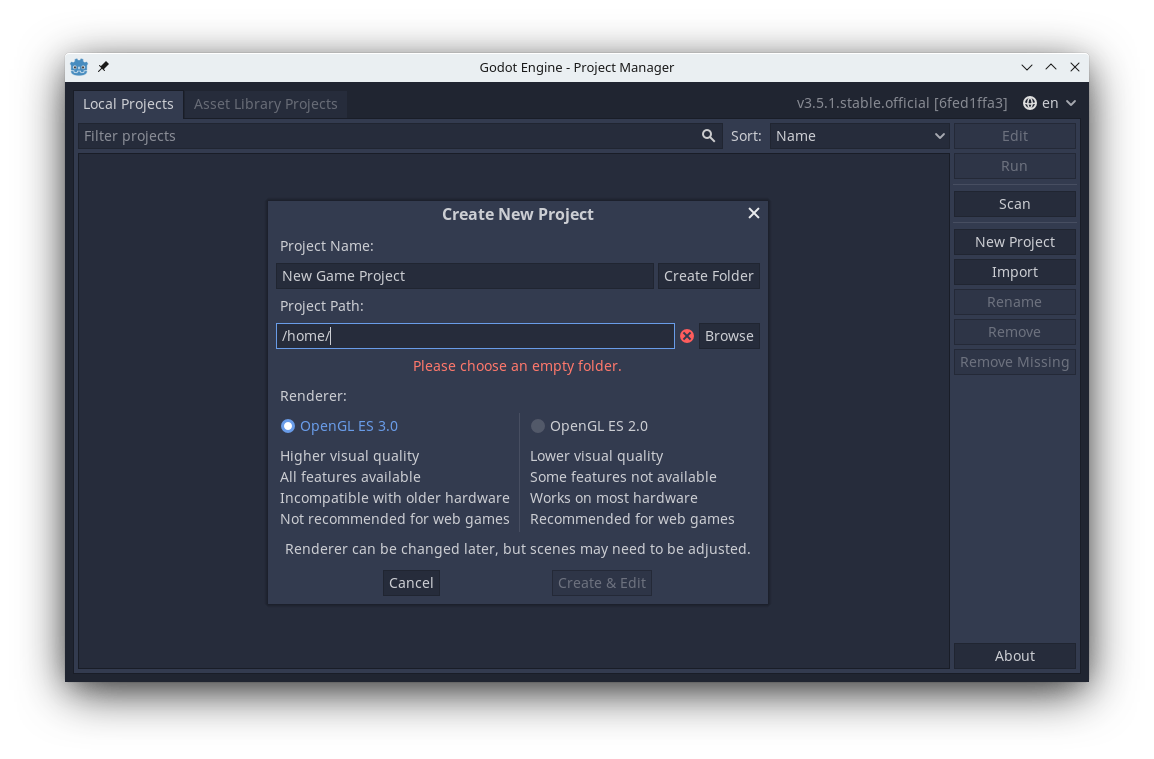Maximize the Project Manager window
Viewport: 1154px width, 759px height.
[x=1051, y=67]
